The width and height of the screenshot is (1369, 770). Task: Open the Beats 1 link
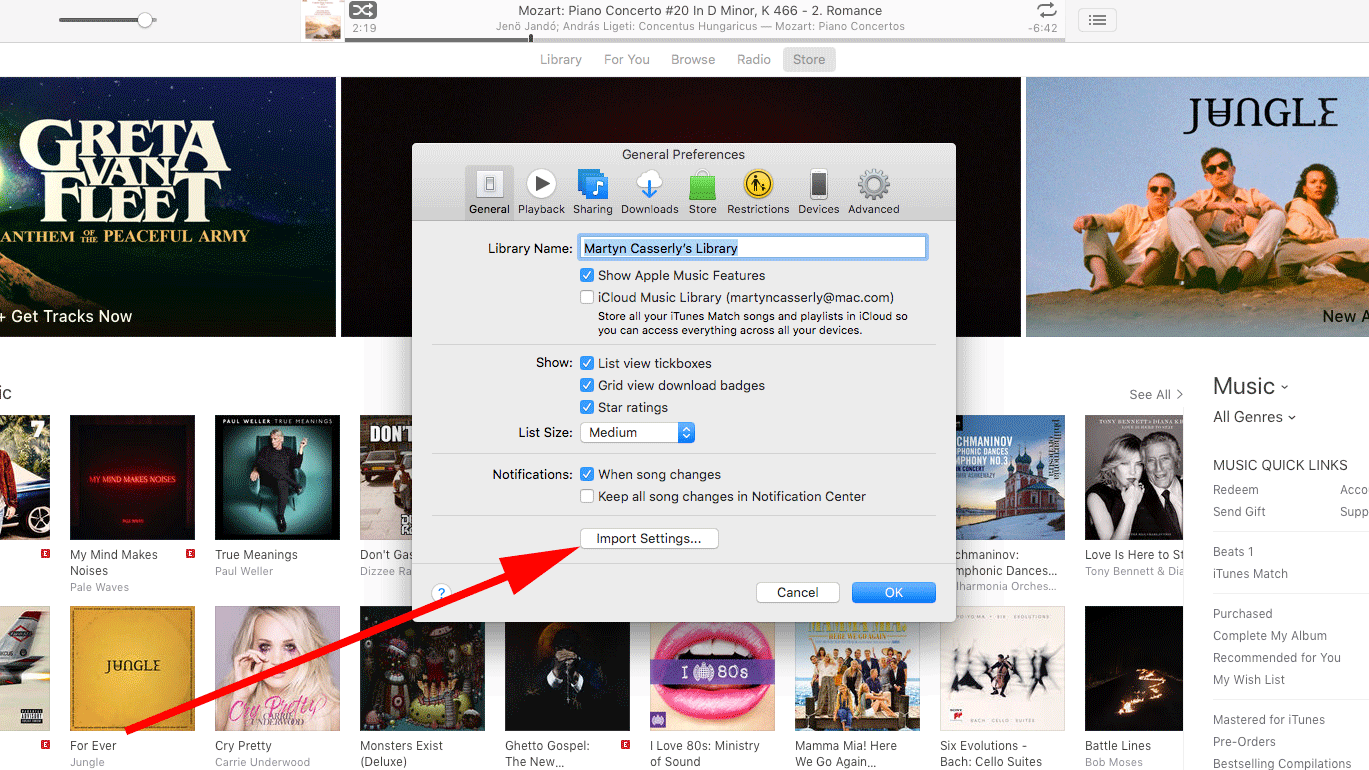click(1233, 552)
